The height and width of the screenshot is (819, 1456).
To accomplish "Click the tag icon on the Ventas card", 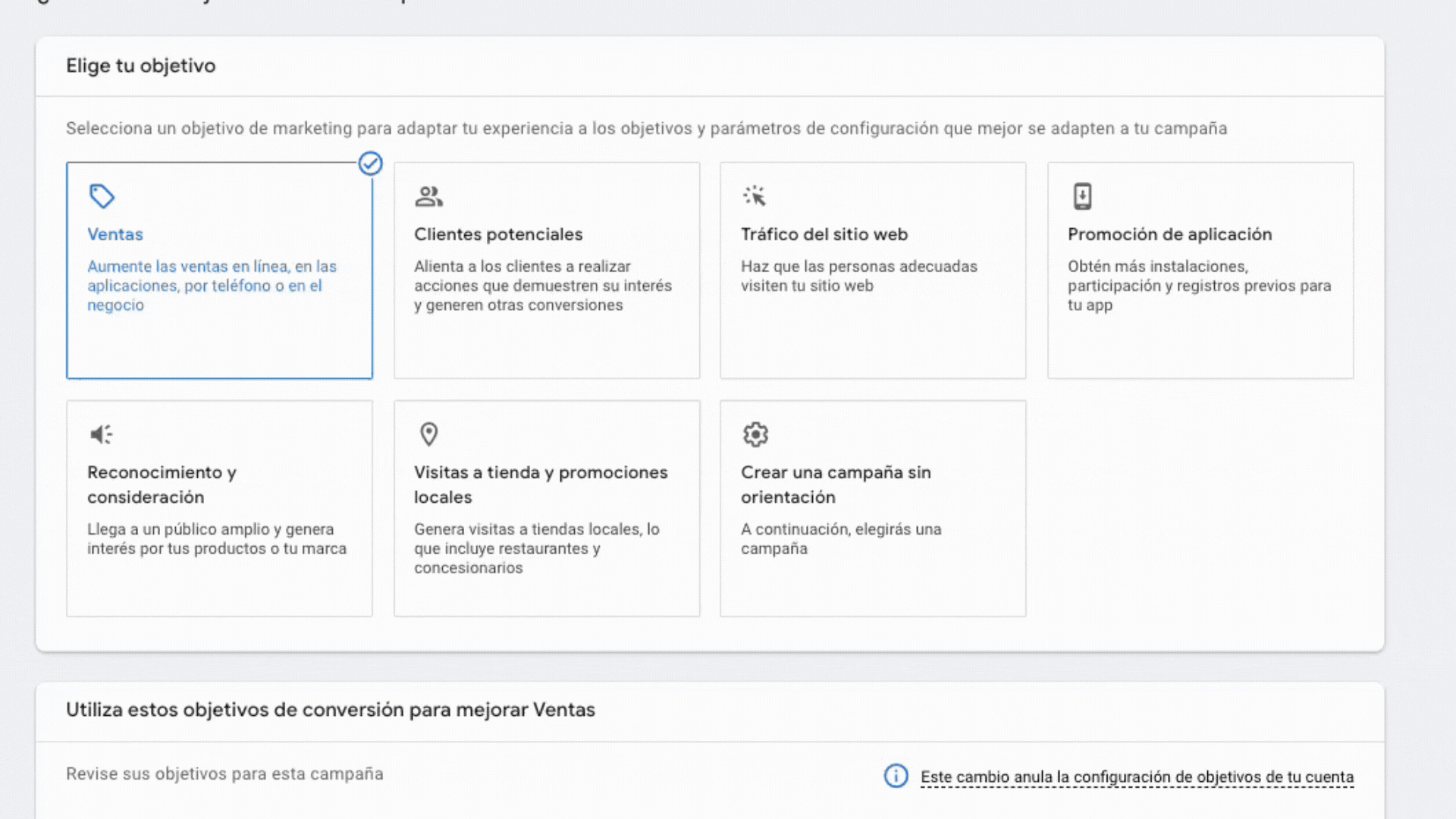I will point(102,196).
